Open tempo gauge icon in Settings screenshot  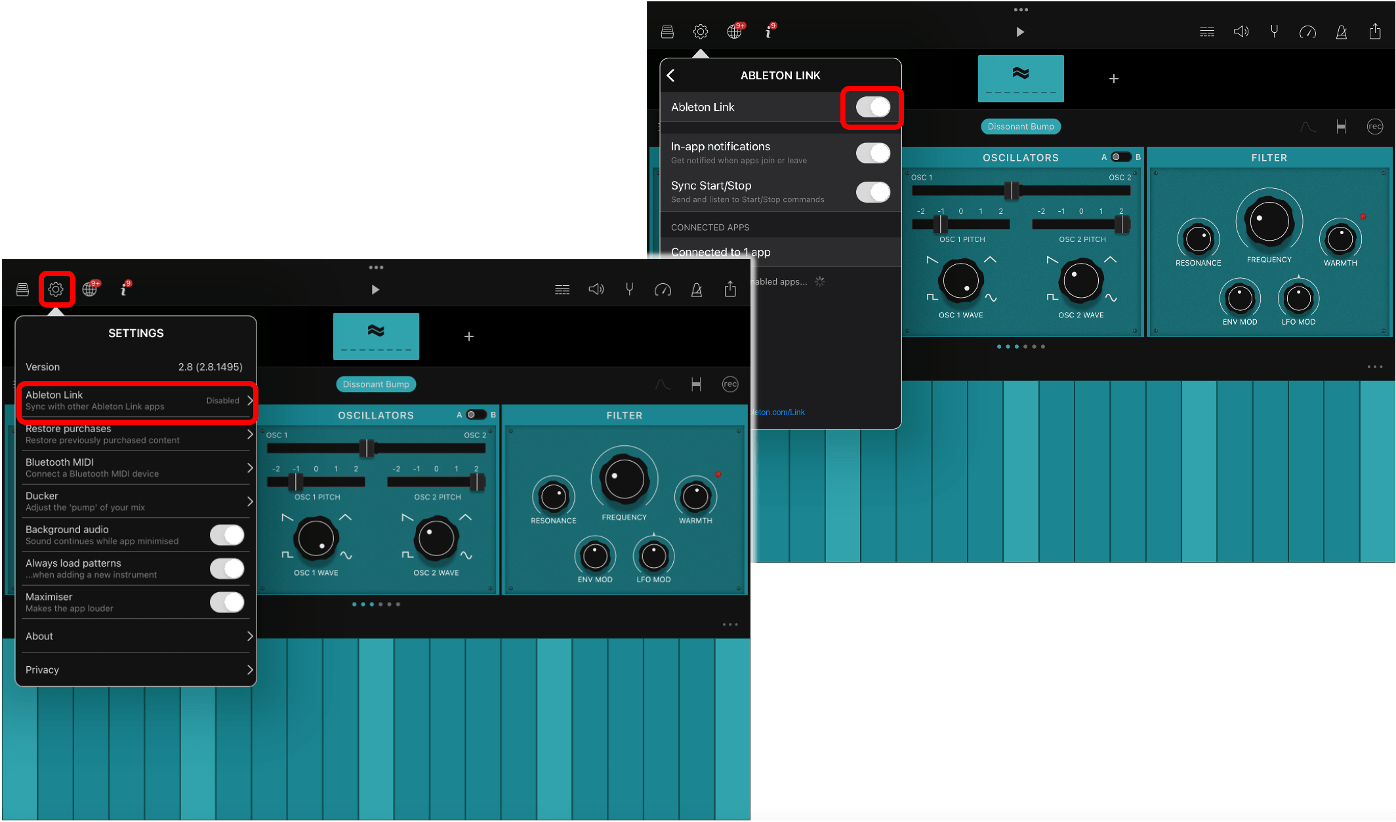(662, 290)
